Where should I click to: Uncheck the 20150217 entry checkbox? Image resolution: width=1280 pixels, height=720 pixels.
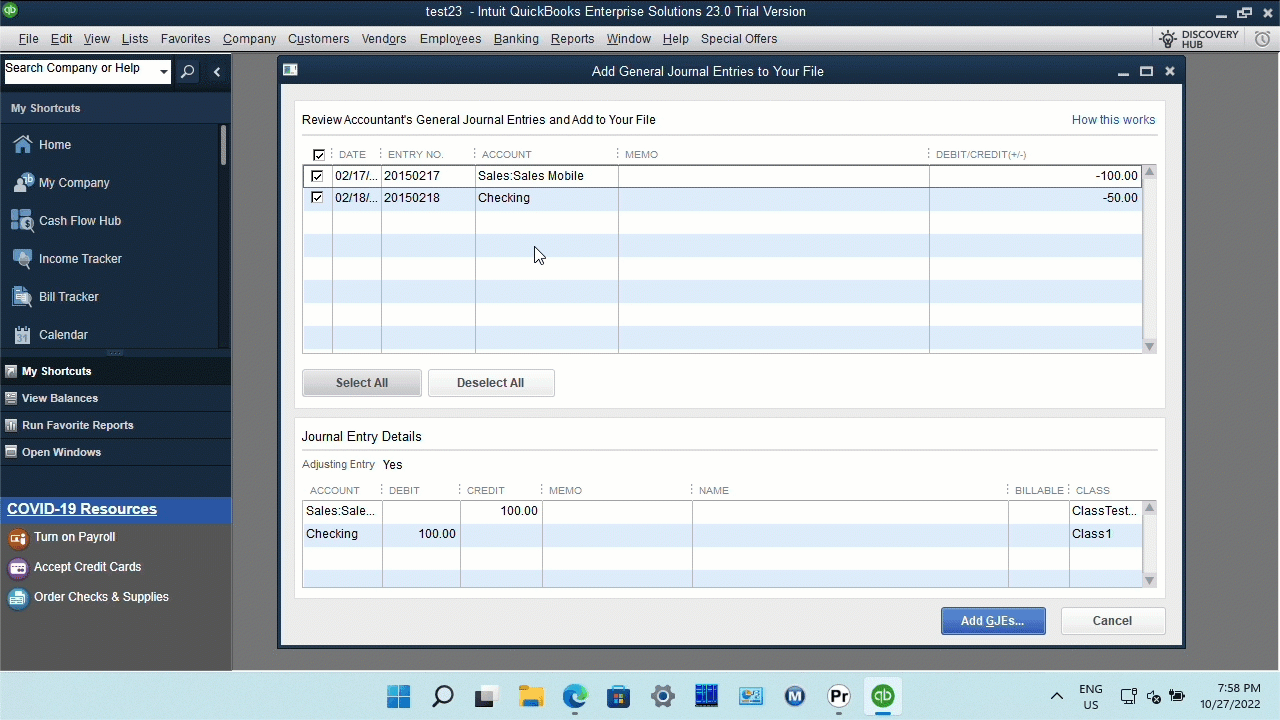pos(317,176)
